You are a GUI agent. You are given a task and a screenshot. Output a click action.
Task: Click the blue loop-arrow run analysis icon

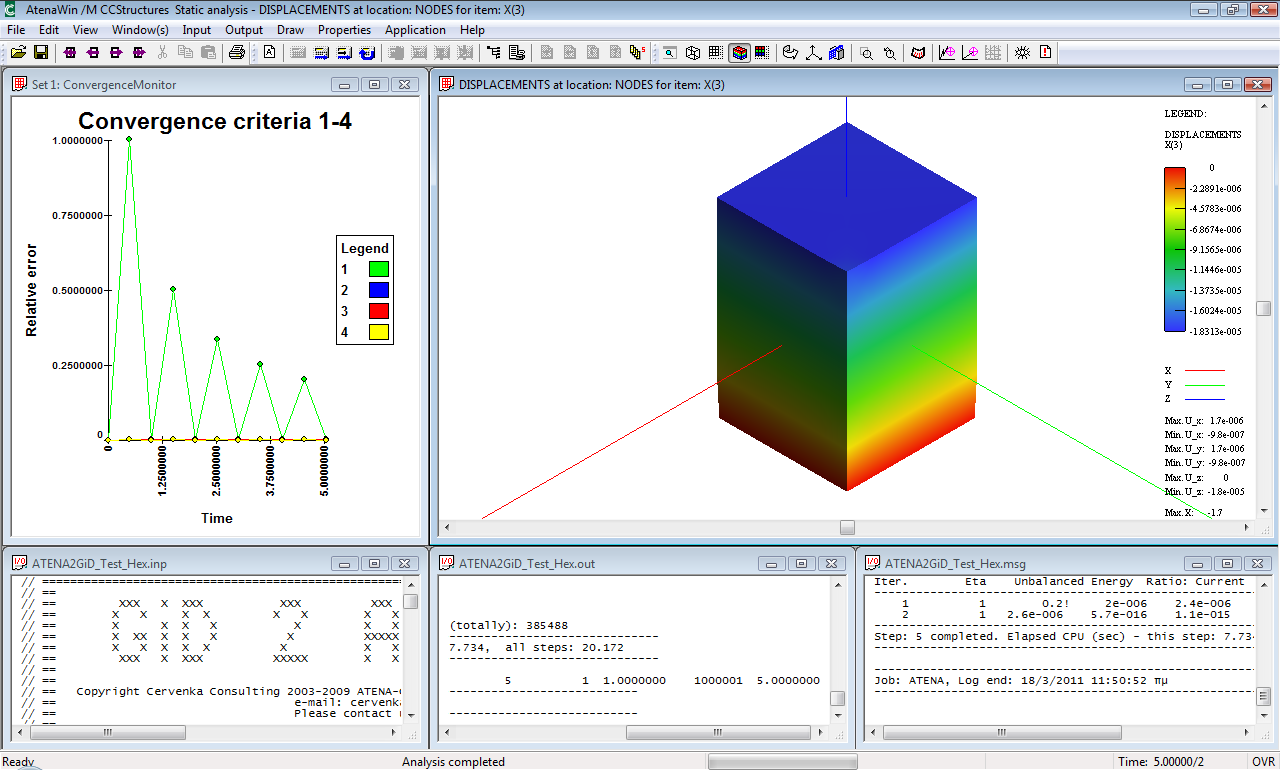367,52
